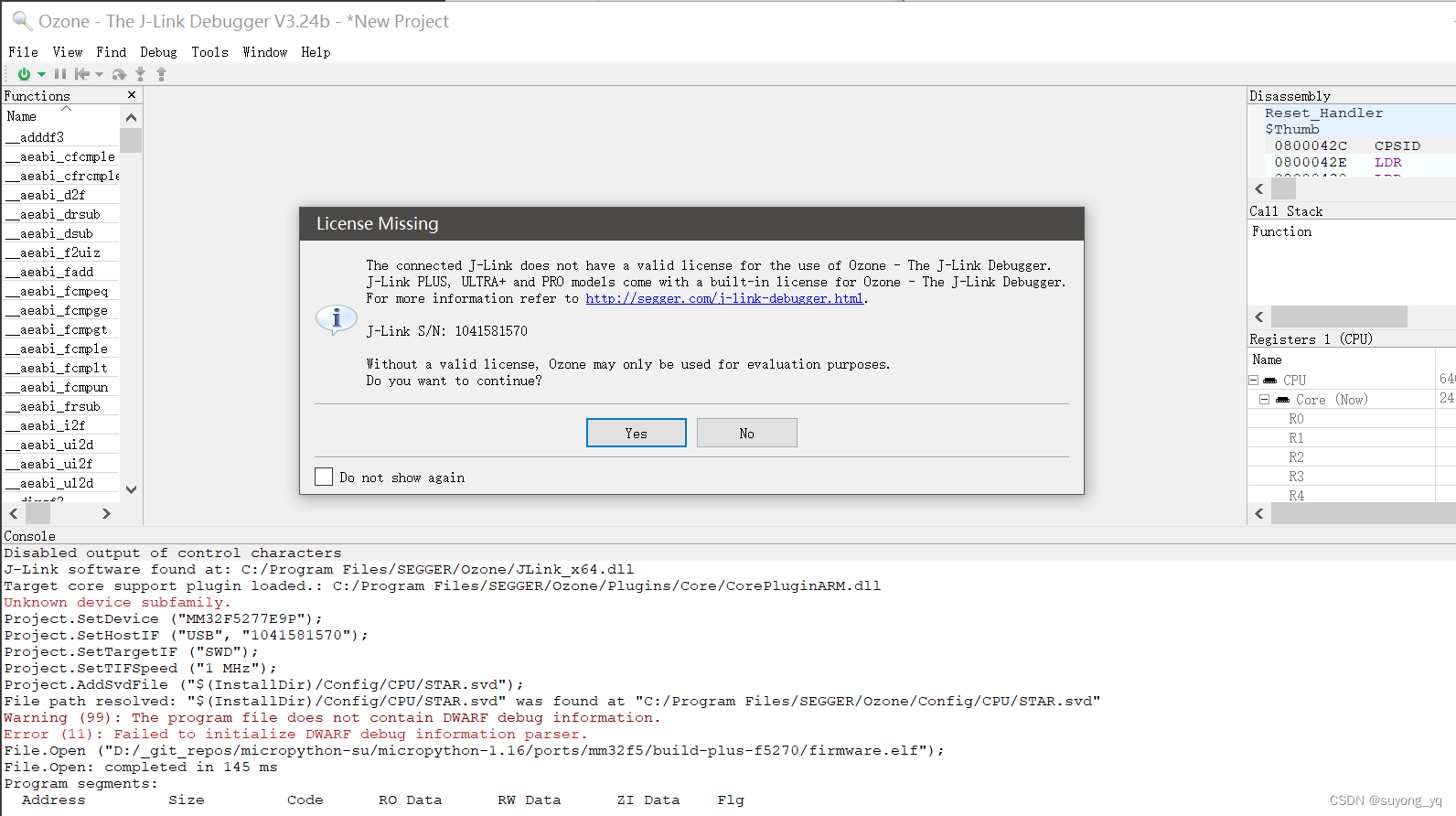
Task: Open the Debug menu
Action: [158, 52]
